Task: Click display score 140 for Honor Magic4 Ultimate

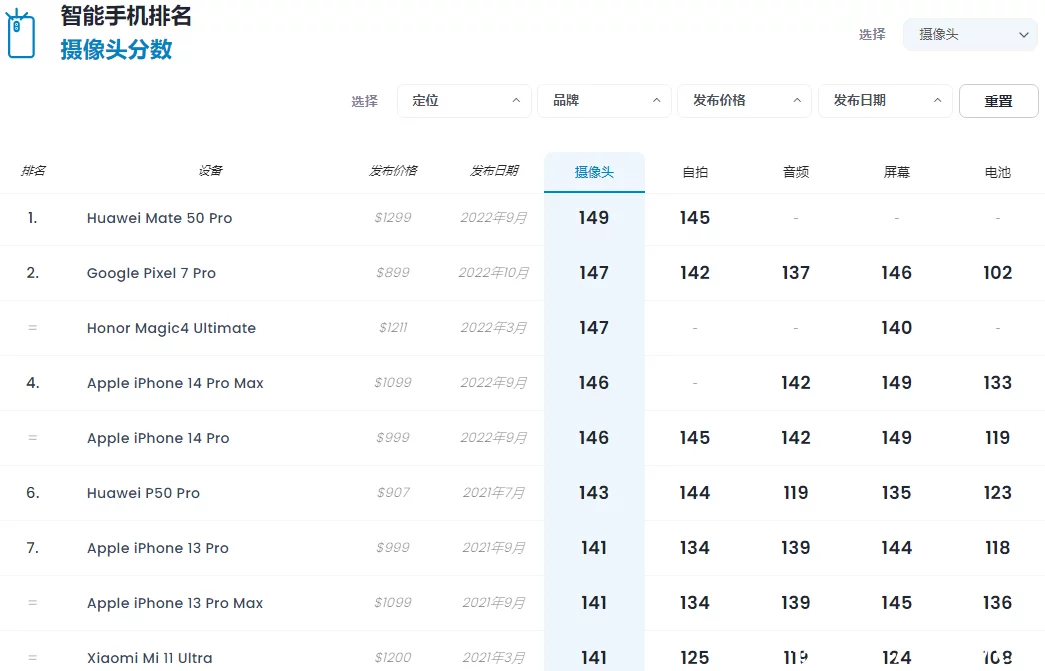Action: pos(896,328)
